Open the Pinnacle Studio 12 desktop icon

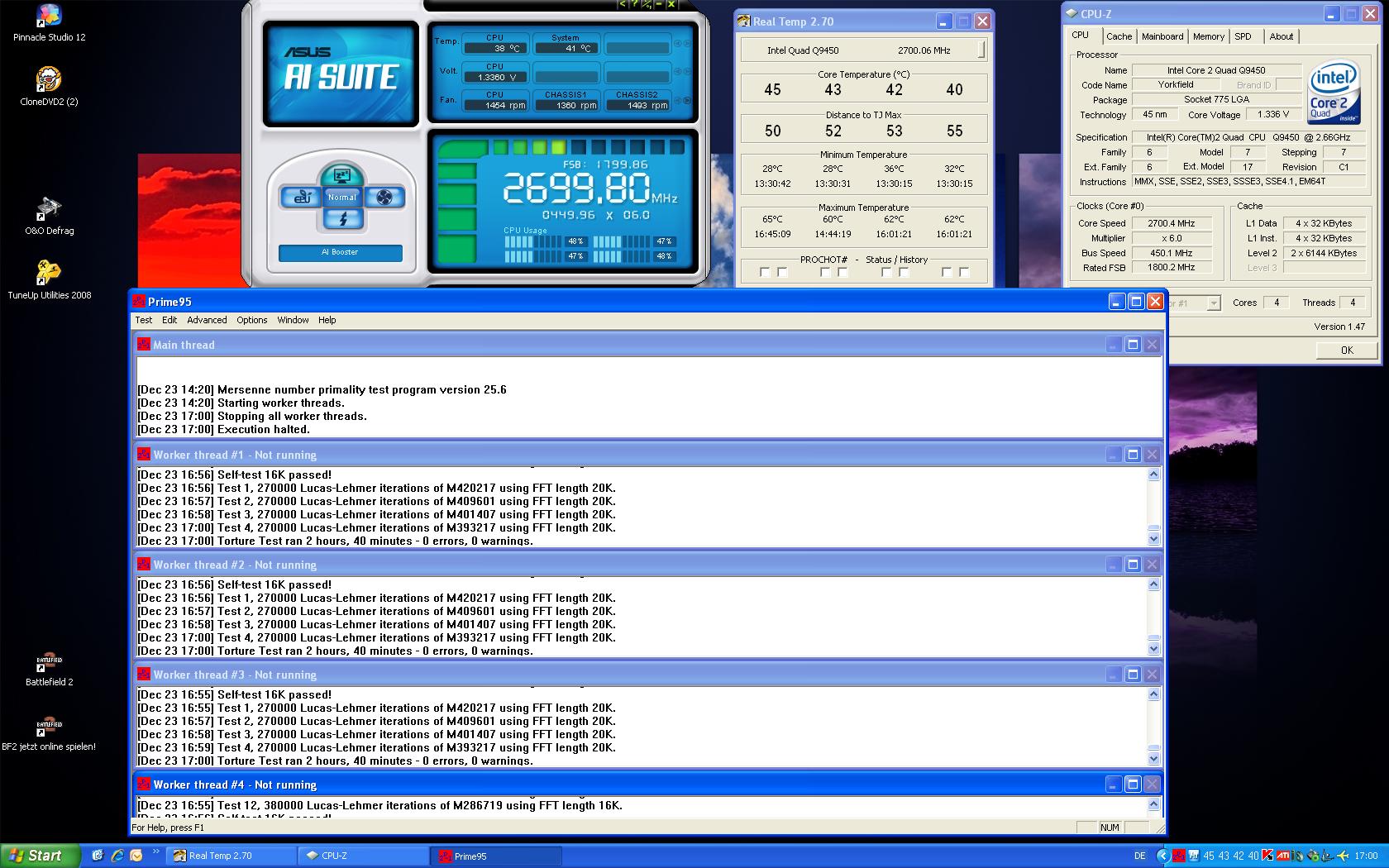tap(49, 16)
